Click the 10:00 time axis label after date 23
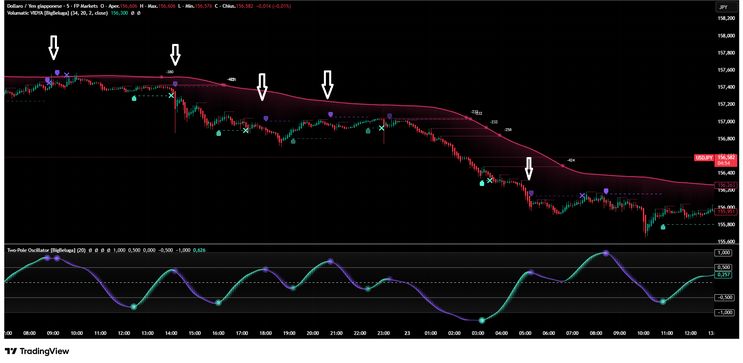 tap(643, 333)
